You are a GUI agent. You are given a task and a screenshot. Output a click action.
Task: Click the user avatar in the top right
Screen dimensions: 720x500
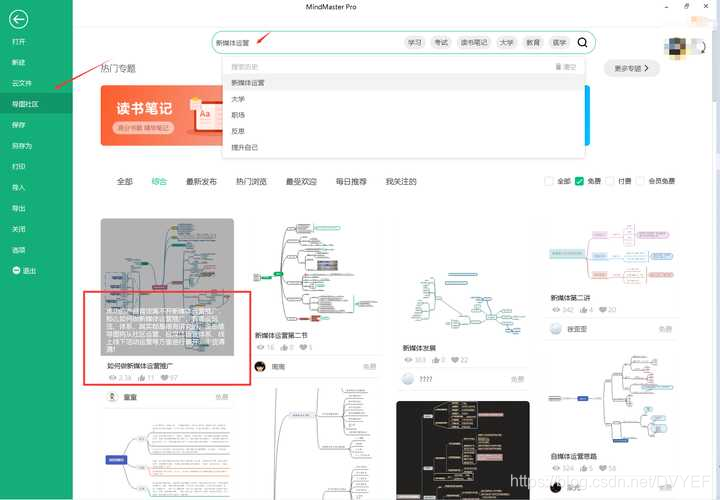(678, 47)
